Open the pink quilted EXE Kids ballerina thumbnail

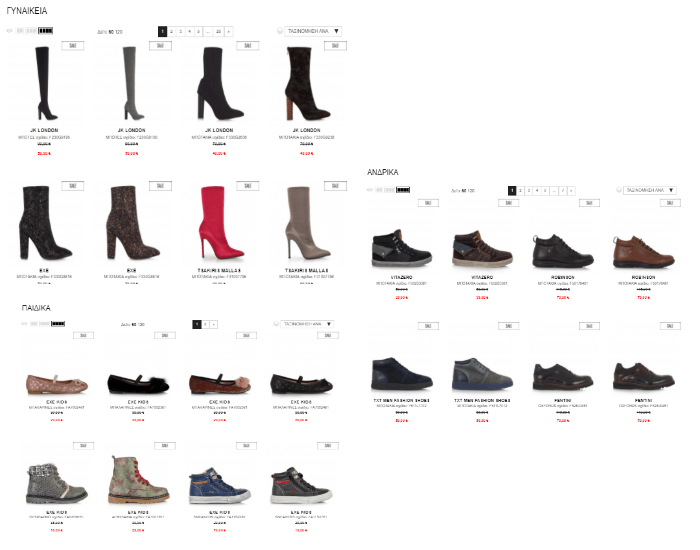(57, 384)
